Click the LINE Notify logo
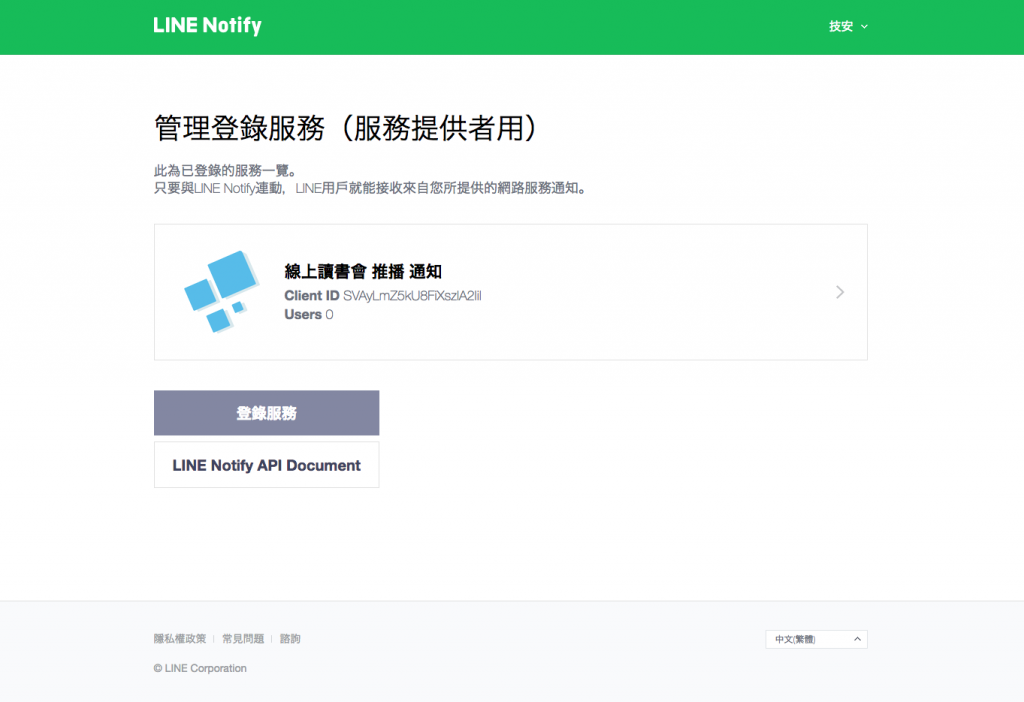The width and height of the screenshot is (1024, 702). 207,25
